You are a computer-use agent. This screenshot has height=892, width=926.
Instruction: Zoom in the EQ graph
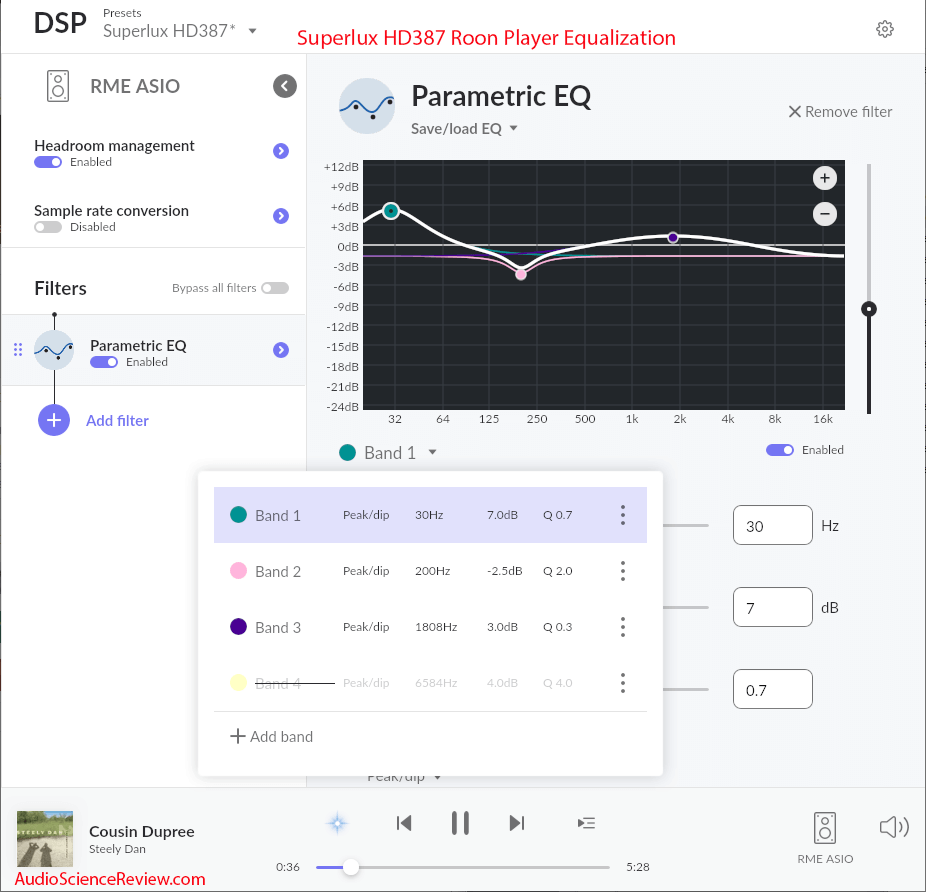tap(824, 178)
